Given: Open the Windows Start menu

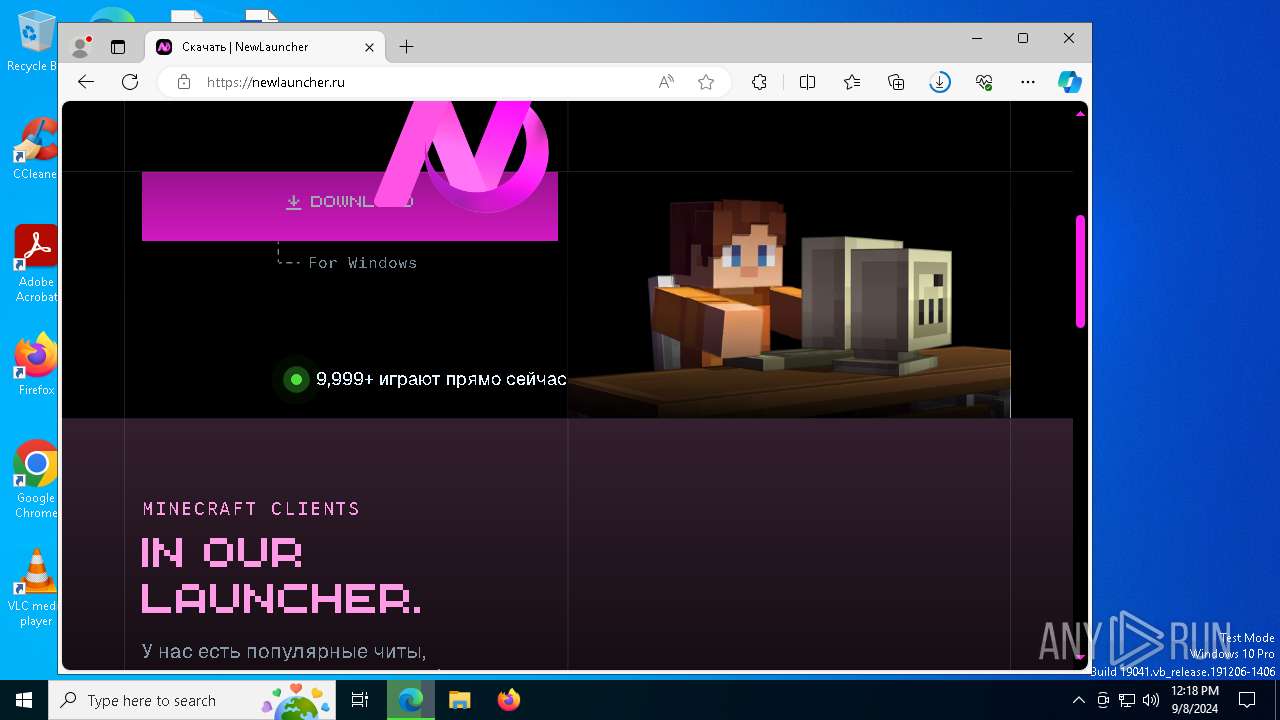Looking at the screenshot, I should (x=24, y=700).
